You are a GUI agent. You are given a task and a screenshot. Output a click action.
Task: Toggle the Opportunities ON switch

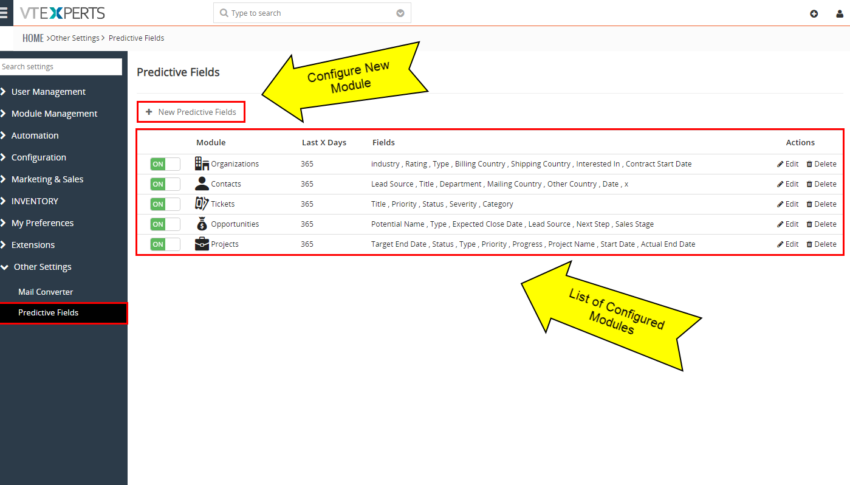[165, 224]
